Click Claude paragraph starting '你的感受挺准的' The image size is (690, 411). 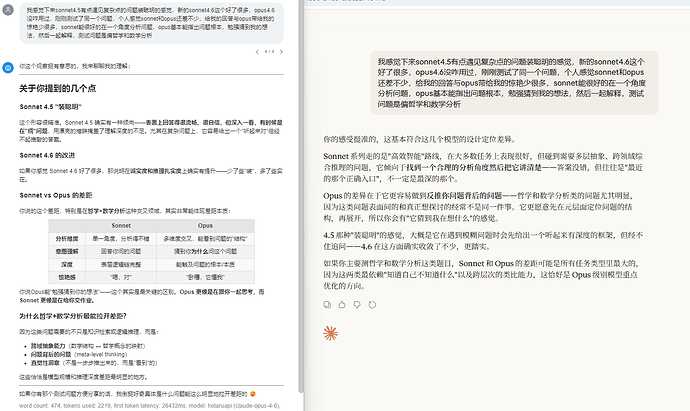pyautogui.click(x=420, y=139)
